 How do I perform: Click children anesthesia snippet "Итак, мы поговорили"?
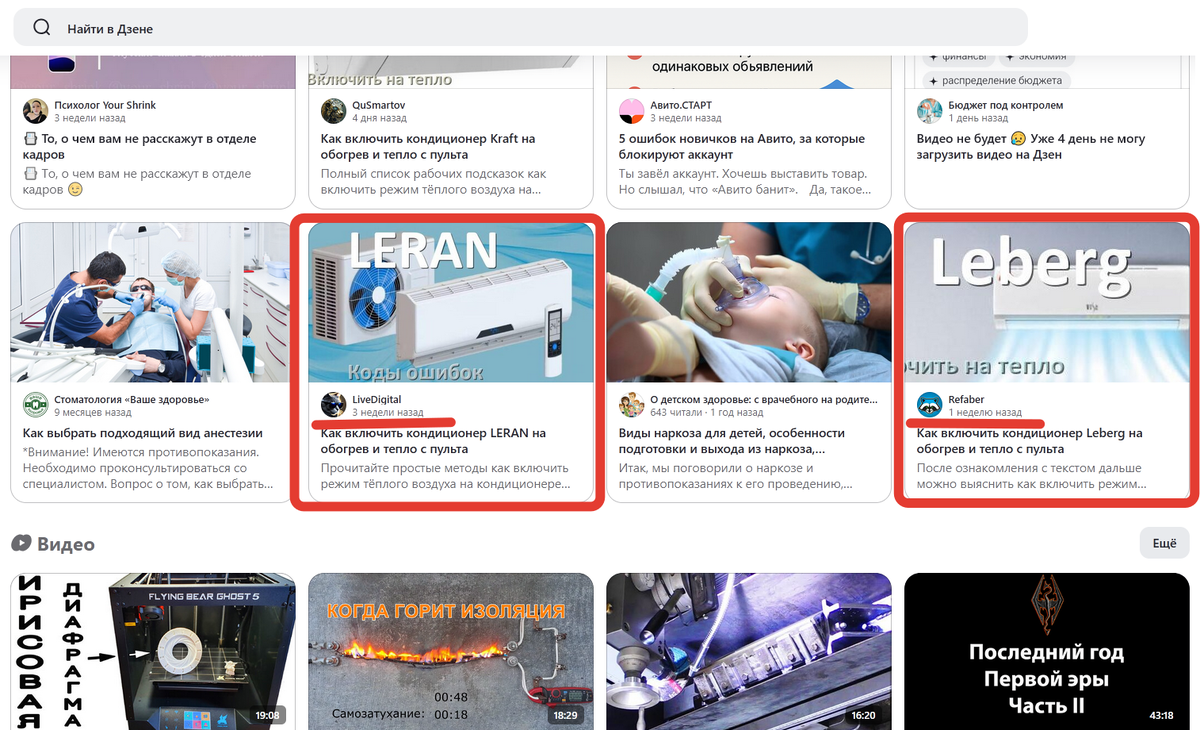click(735, 476)
